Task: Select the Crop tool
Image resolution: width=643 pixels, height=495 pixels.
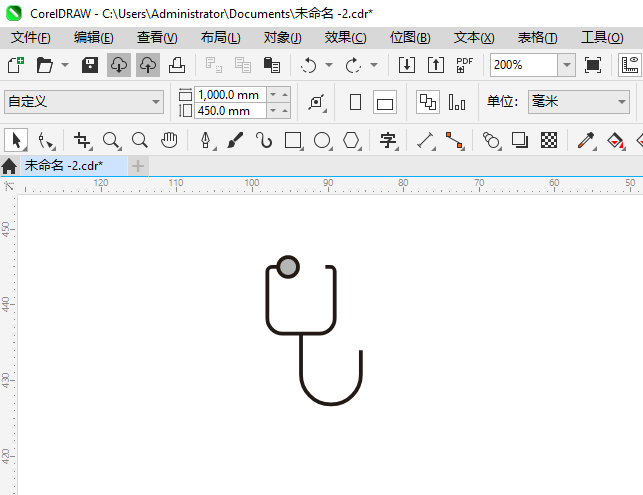Action: [x=82, y=140]
